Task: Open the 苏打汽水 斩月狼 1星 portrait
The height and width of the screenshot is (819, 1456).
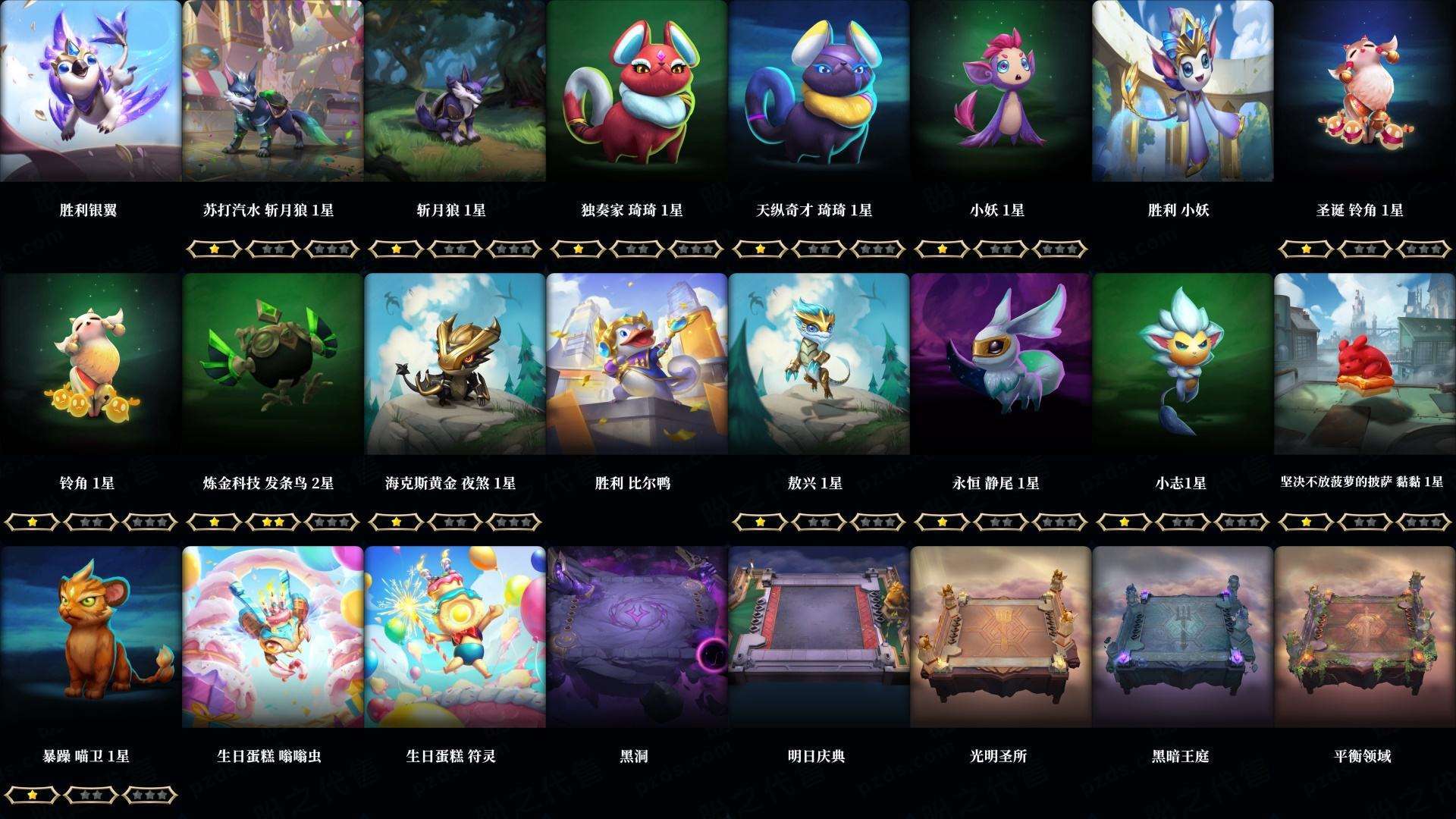Action: tap(273, 90)
